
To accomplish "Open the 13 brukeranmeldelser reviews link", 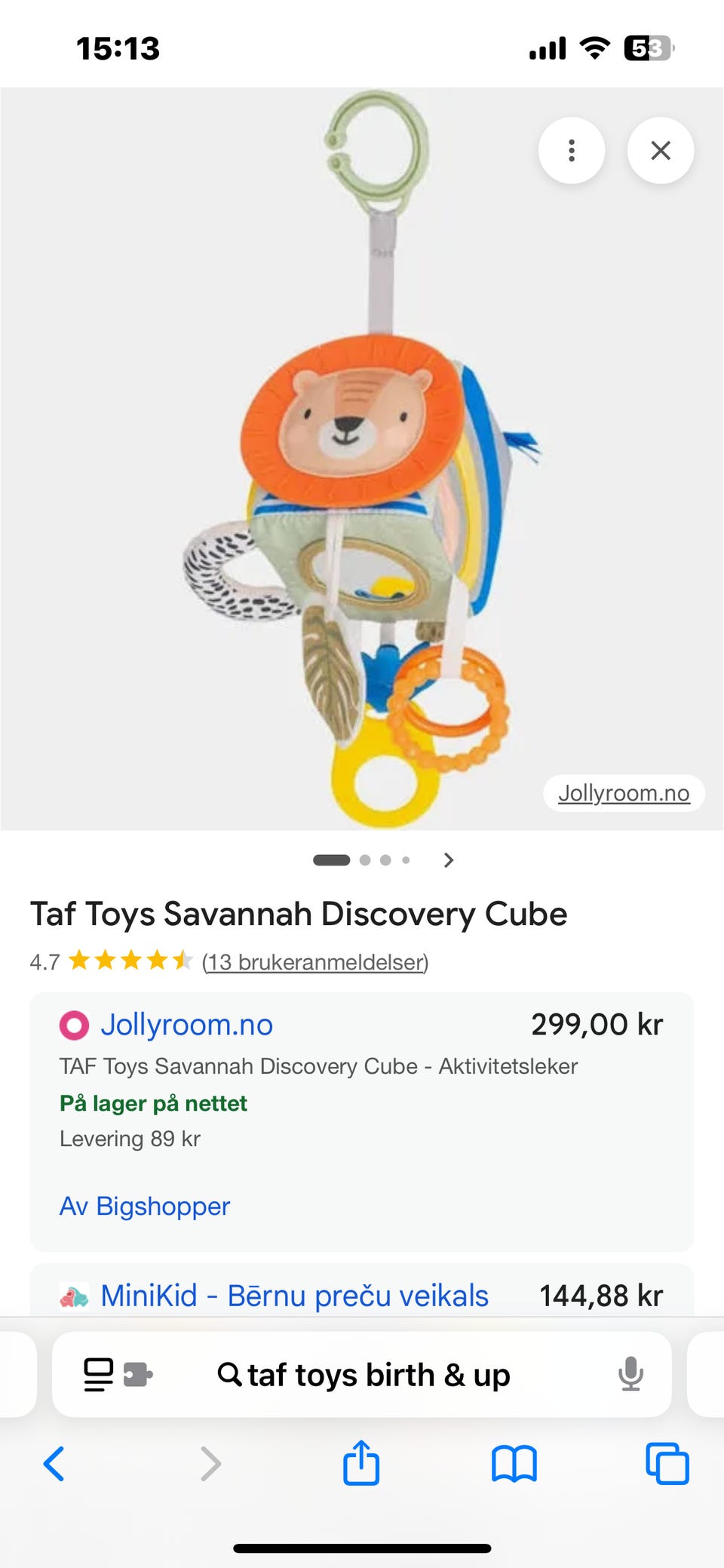I will coord(315,962).
